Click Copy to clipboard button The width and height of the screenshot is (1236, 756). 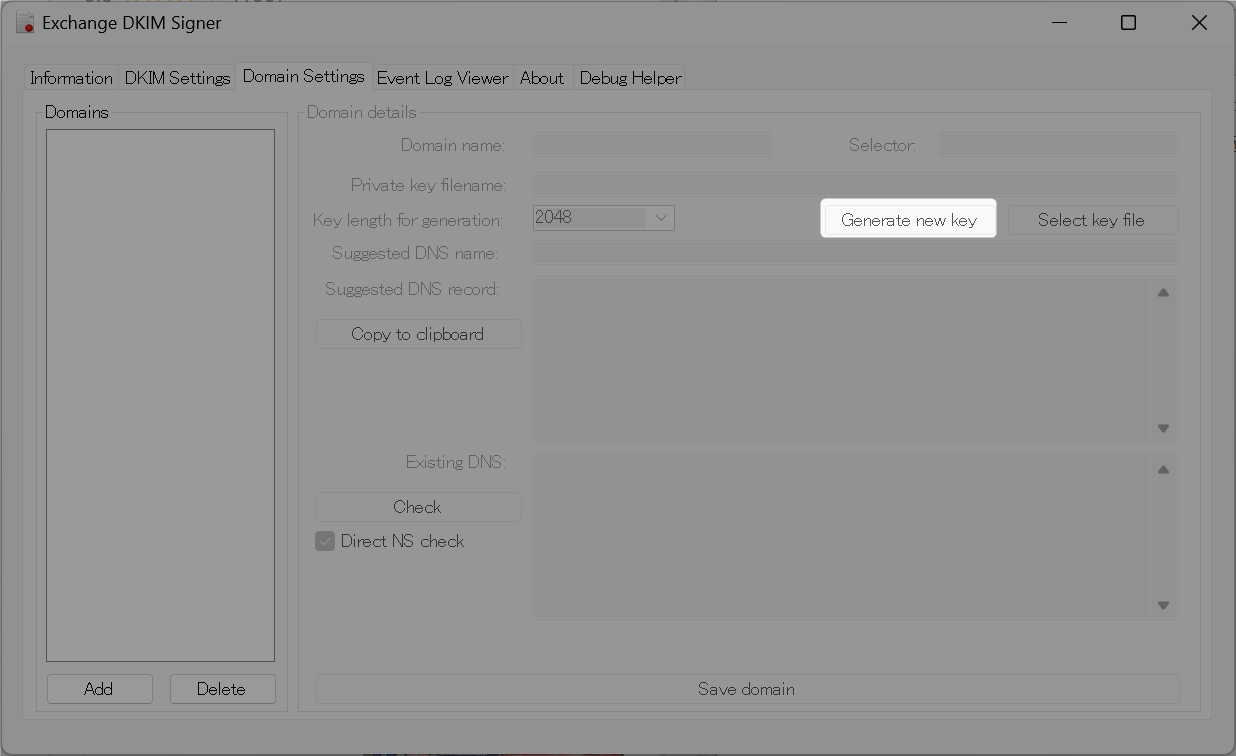pyautogui.click(x=418, y=334)
